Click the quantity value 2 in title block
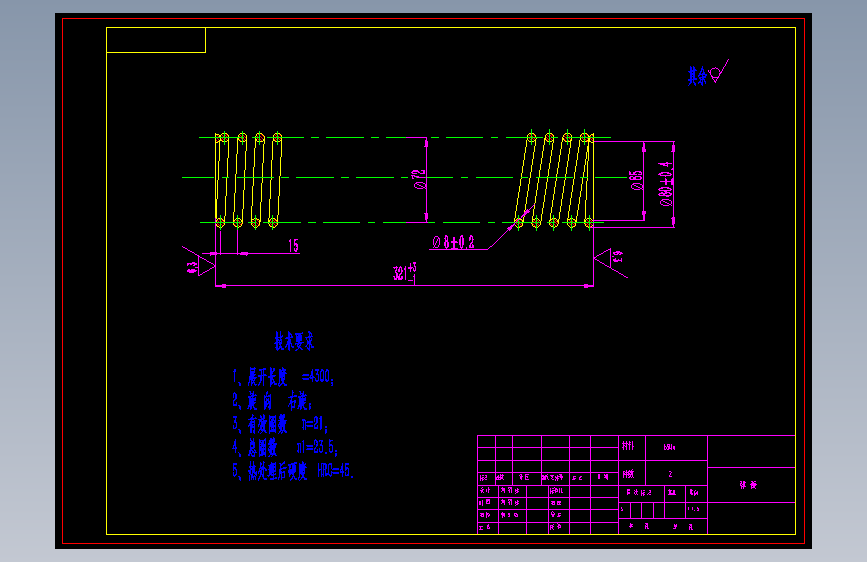Image resolution: width=867 pixels, height=562 pixels. tap(670, 474)
